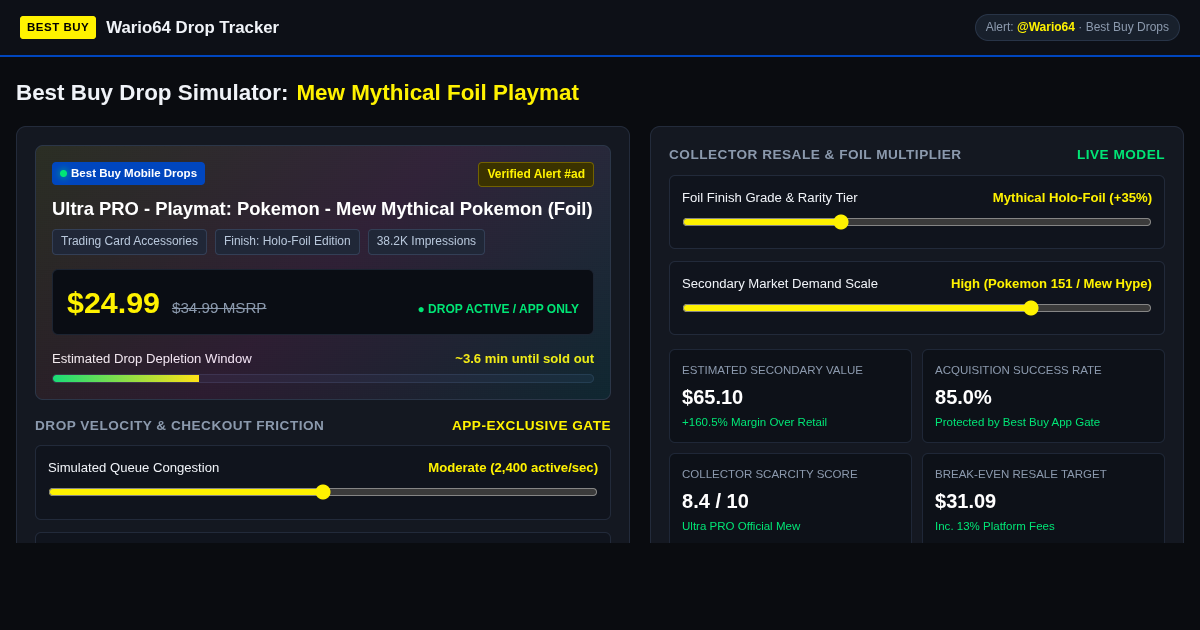Click the Estimated Drop Depletion progress bar
Viewport: 1200px width, 630px height.
[x=323, y=378]
